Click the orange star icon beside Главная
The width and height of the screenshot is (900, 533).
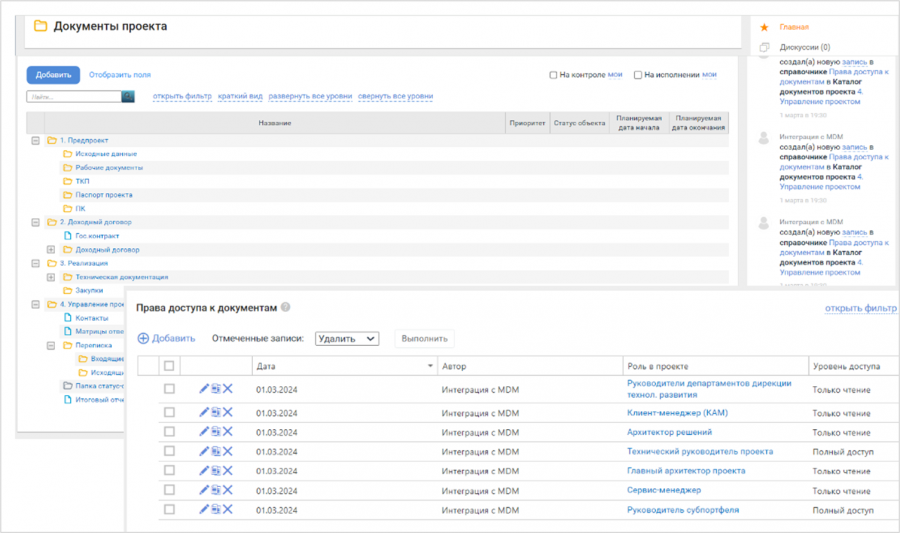(764, 27)
